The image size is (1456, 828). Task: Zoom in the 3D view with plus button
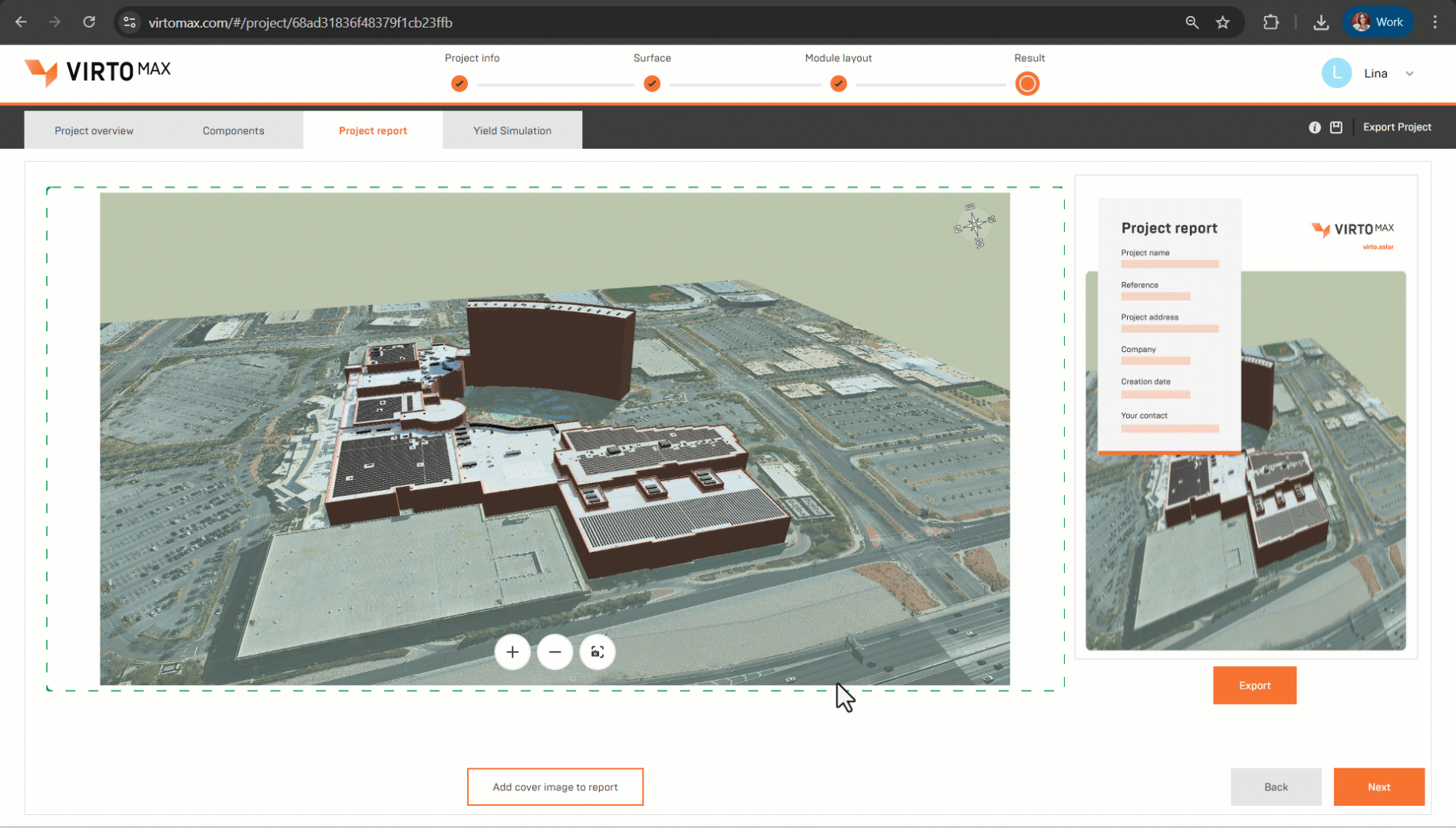coord(512,652)
